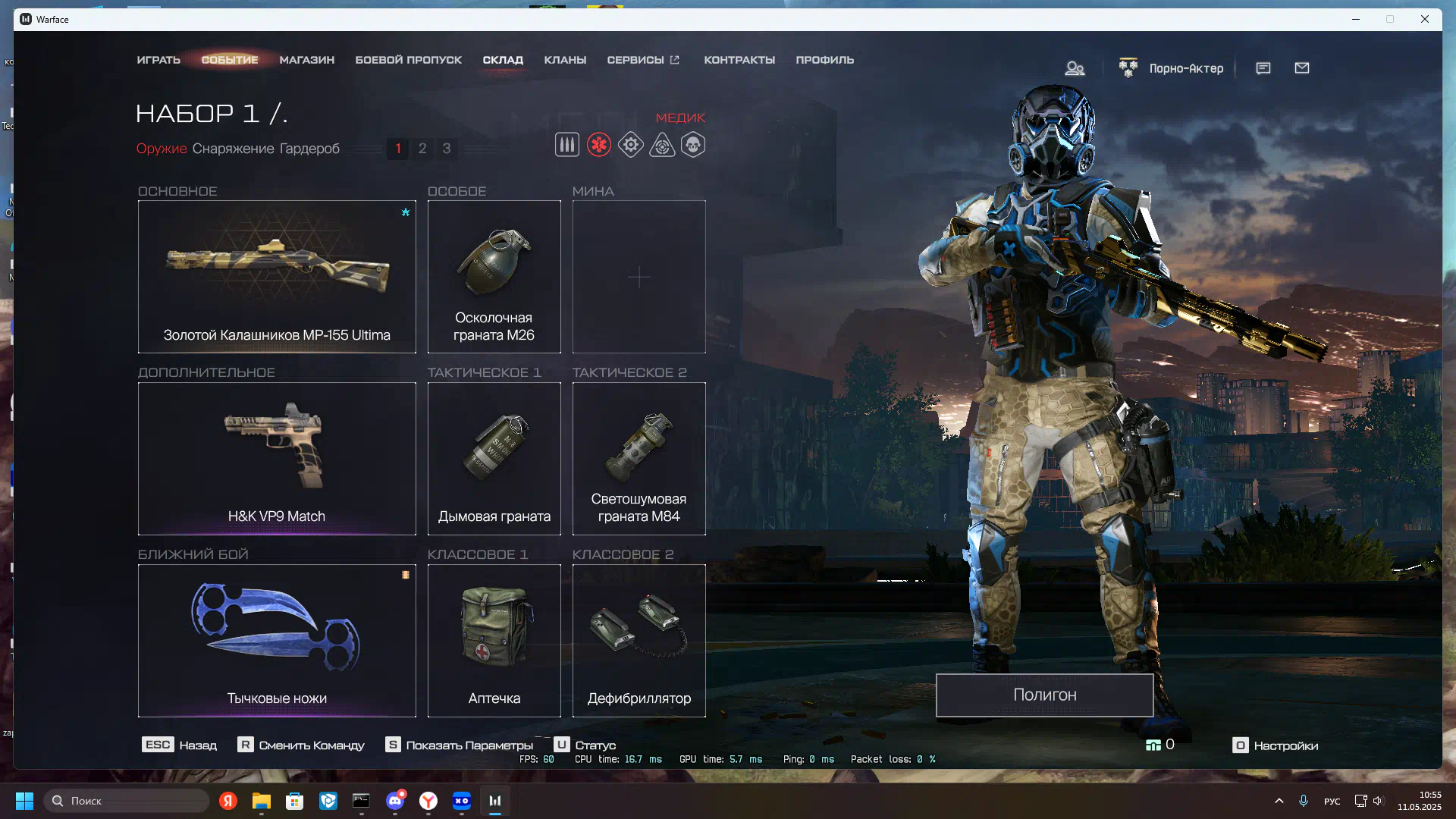Select loadout set number 1
Viewport: 1456px width, 819px height.
coord(398,149)
